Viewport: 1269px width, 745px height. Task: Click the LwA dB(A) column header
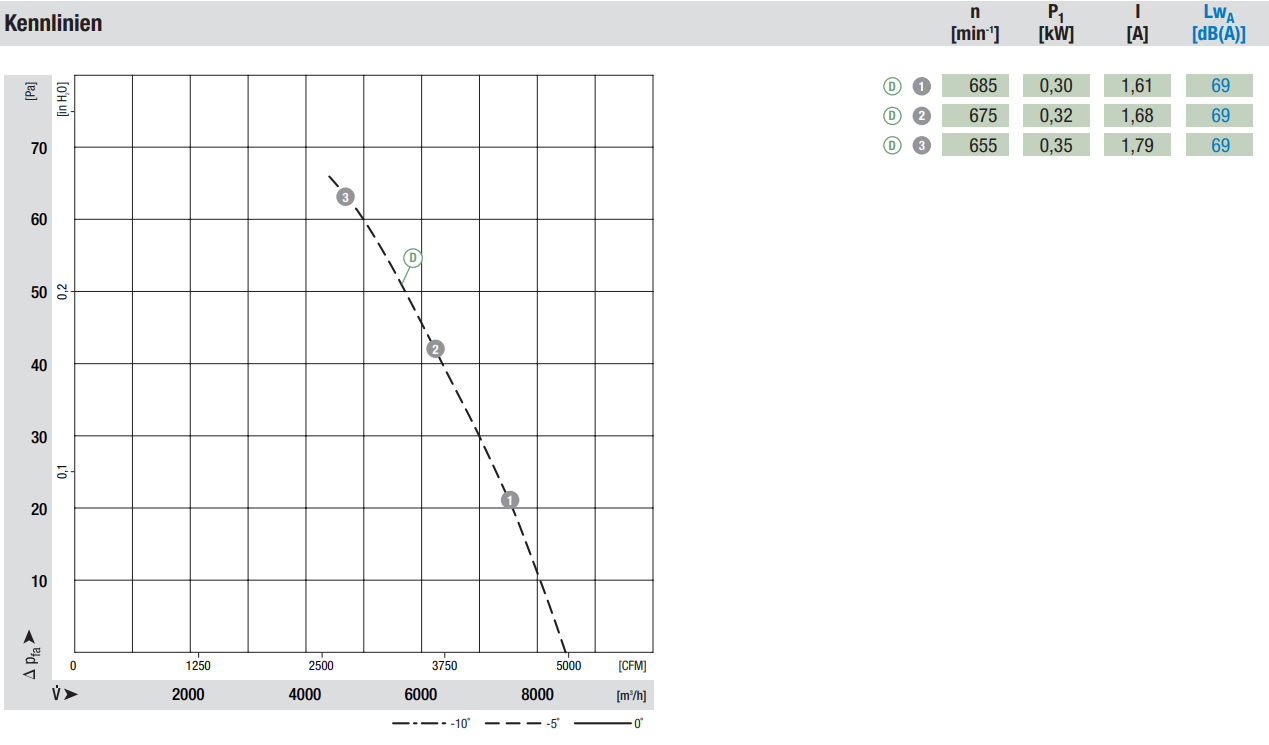coord(1219,23)
